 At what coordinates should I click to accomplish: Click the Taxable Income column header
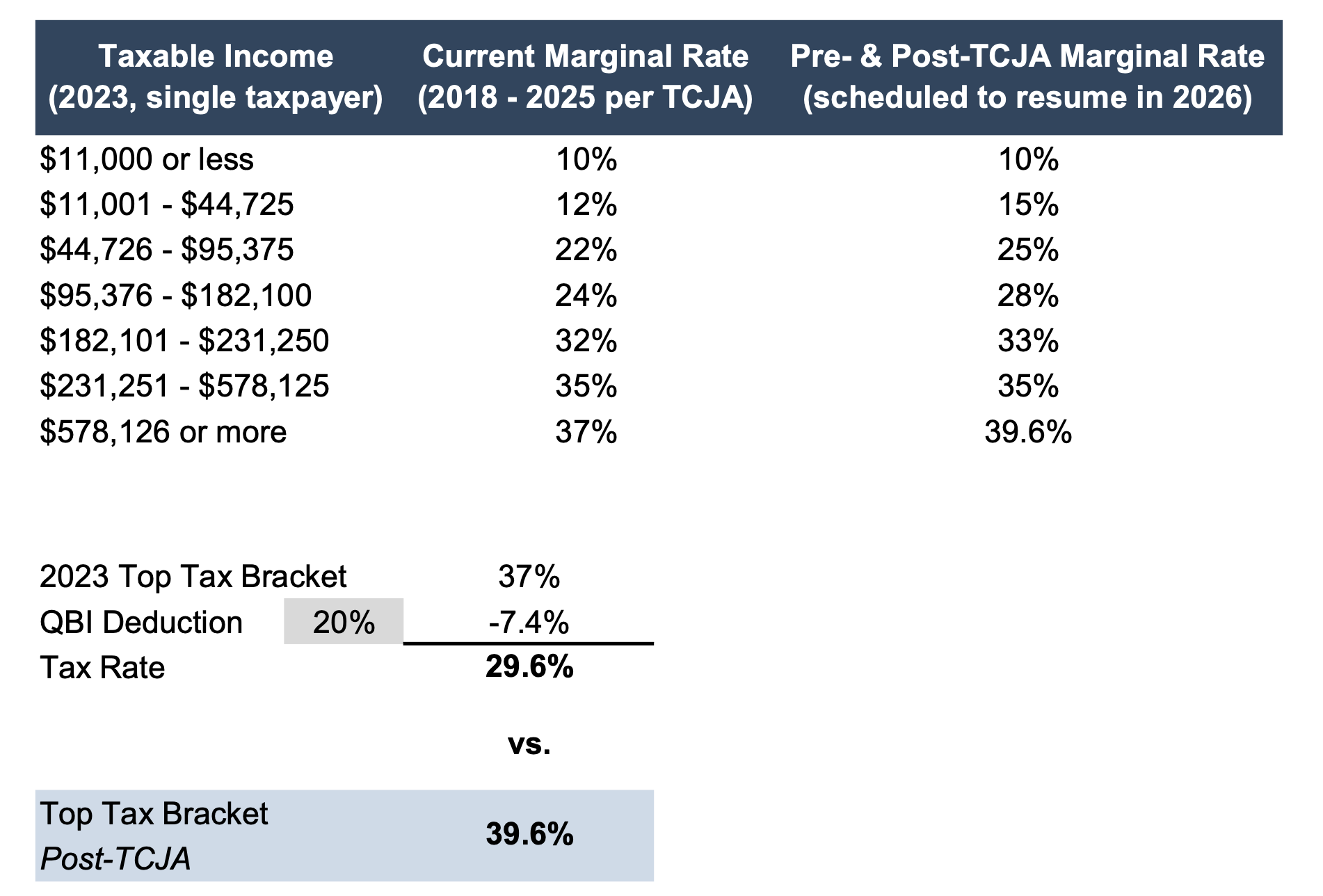[216, 77]
